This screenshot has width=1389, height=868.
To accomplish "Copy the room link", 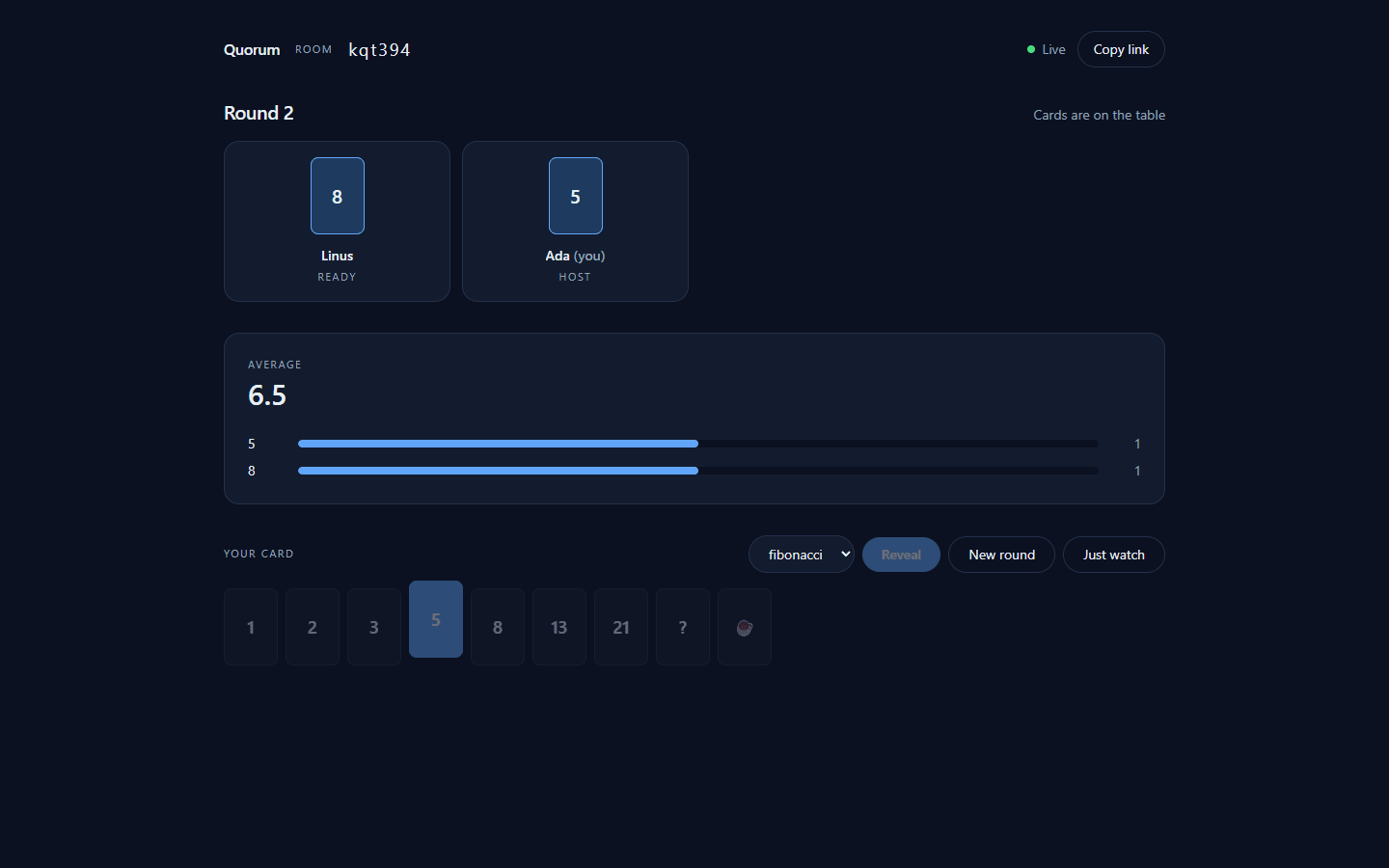I will pos(1121,49).
